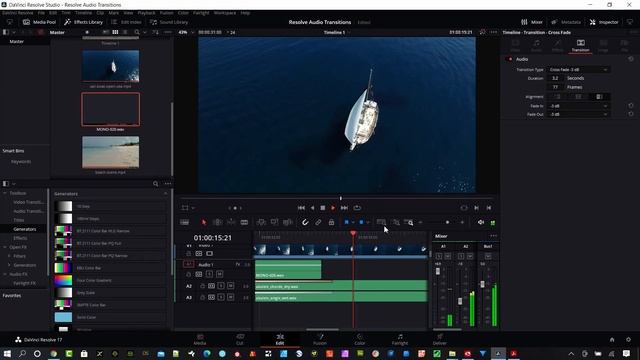The height and width of the screenshot is (360, 640).
Task: Toggle the Loop playback icon
Action: tap(357, 208)
